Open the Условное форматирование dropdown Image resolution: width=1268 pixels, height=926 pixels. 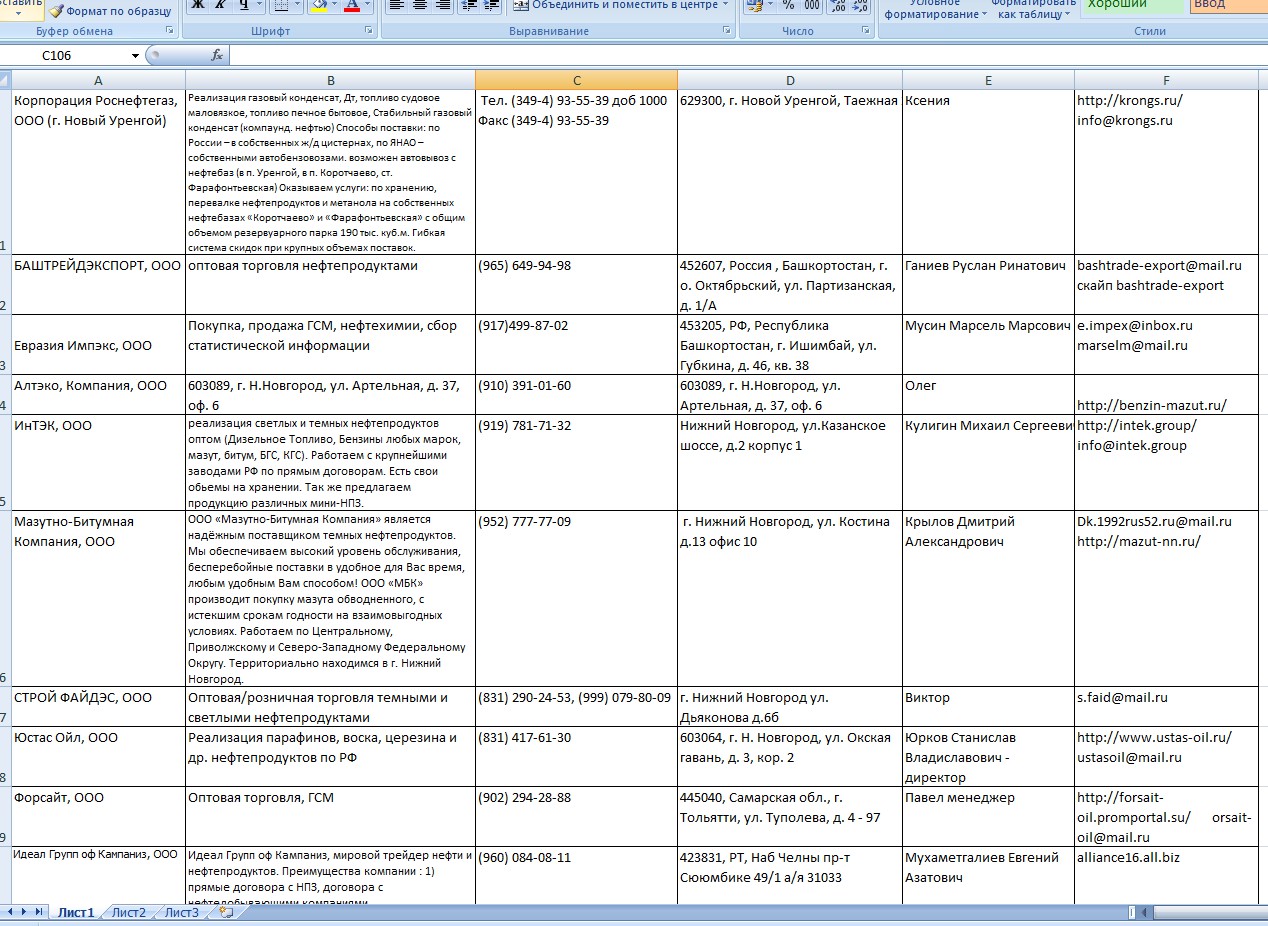[x=936, y=10]
